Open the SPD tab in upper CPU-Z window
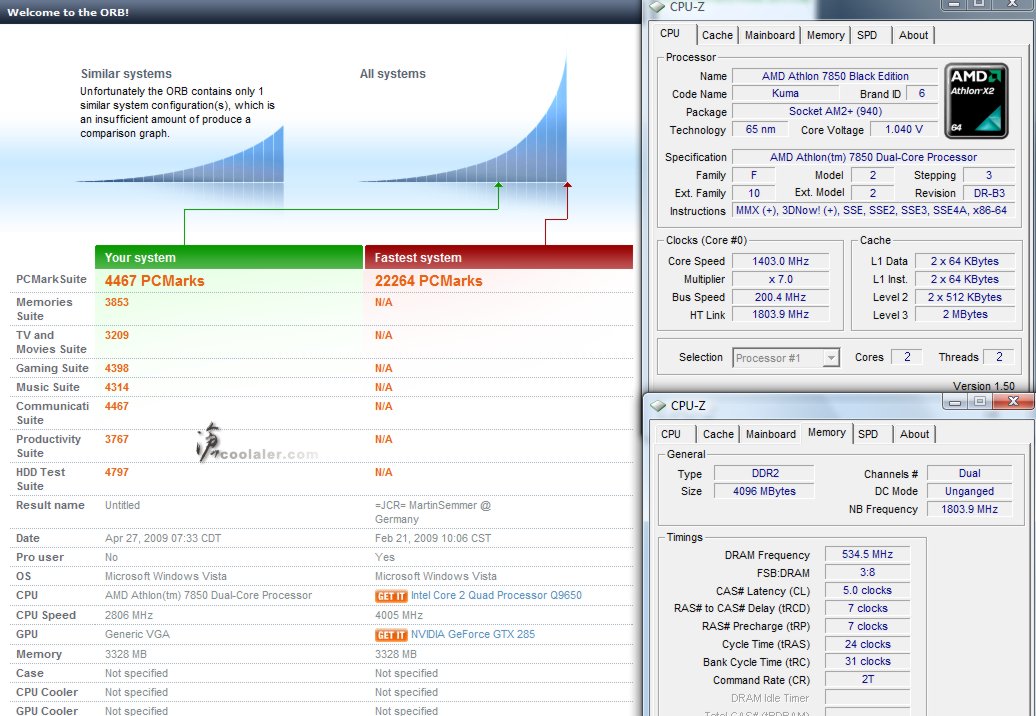Viewport: 1036px width, 716px height. pyautogui.click(x=867, y=35)
